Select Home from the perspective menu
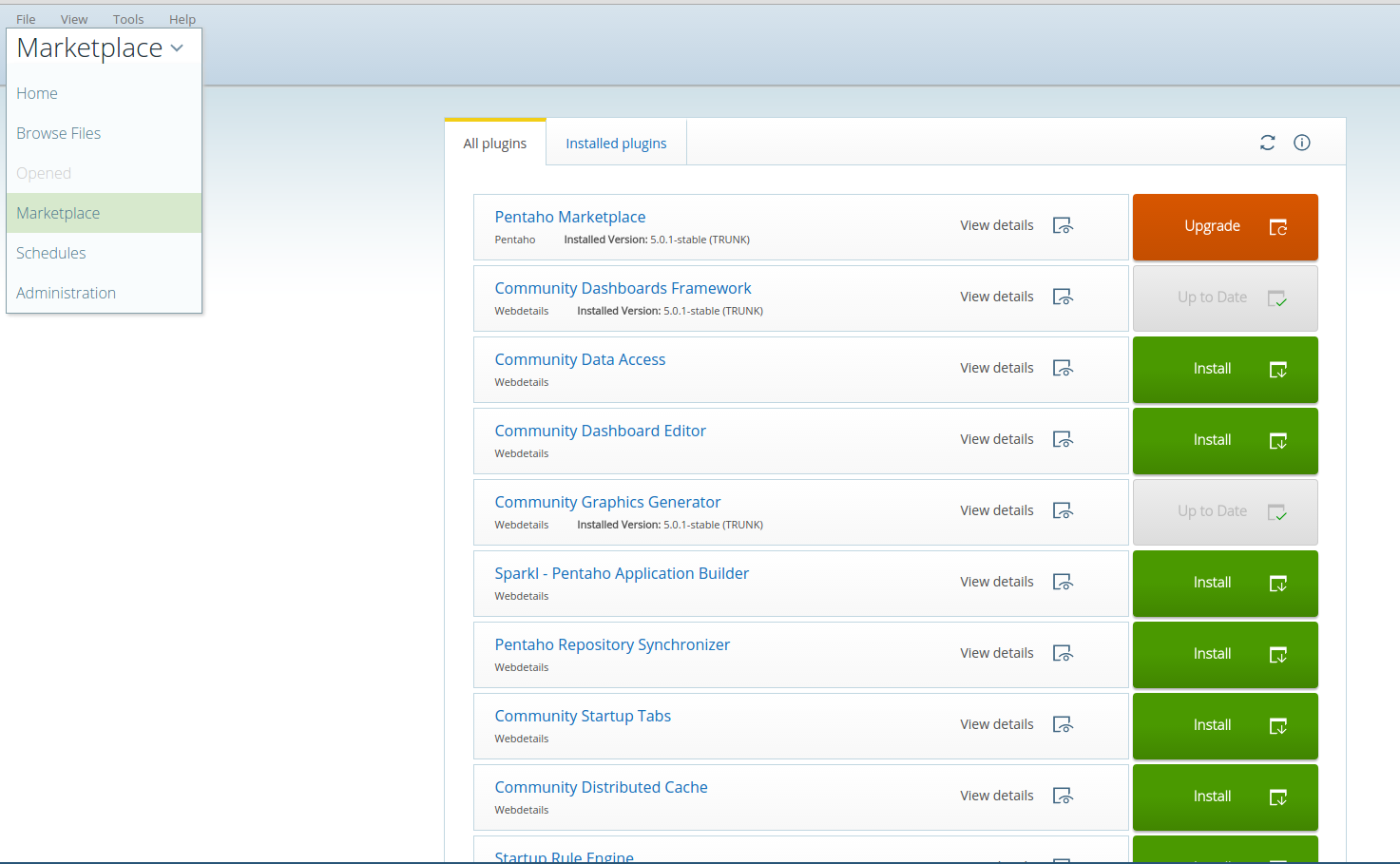The width and height of the screenshot is (1400, 864). pos(104,93)
